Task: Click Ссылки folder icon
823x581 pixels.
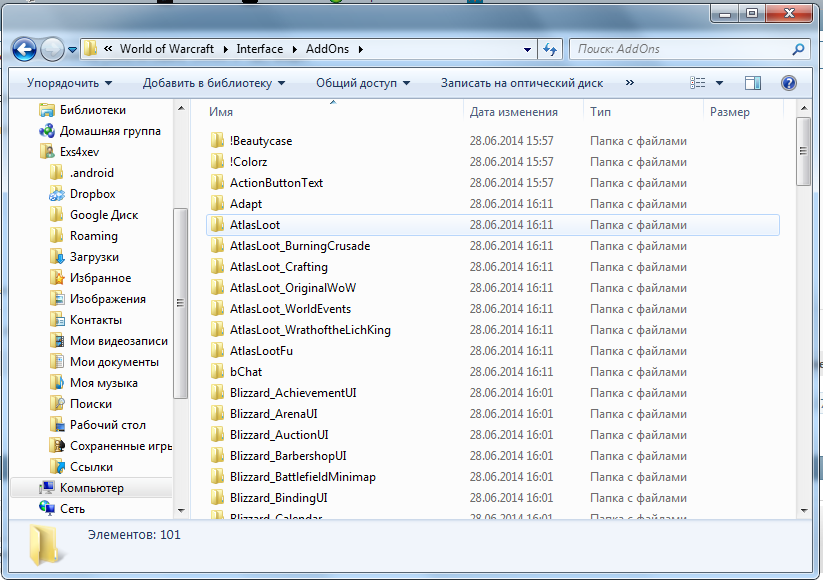Action: [x=57, y=467]
